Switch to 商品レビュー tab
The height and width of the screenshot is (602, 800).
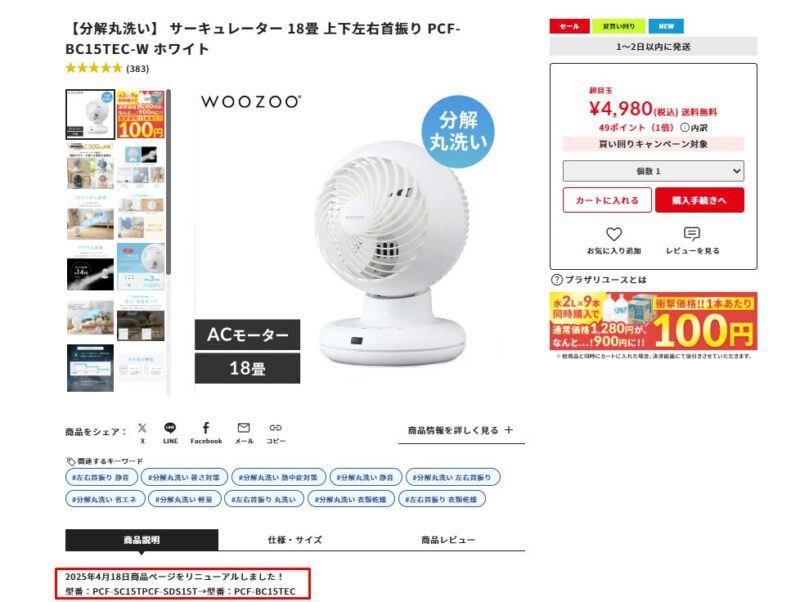tap(448, 540)
